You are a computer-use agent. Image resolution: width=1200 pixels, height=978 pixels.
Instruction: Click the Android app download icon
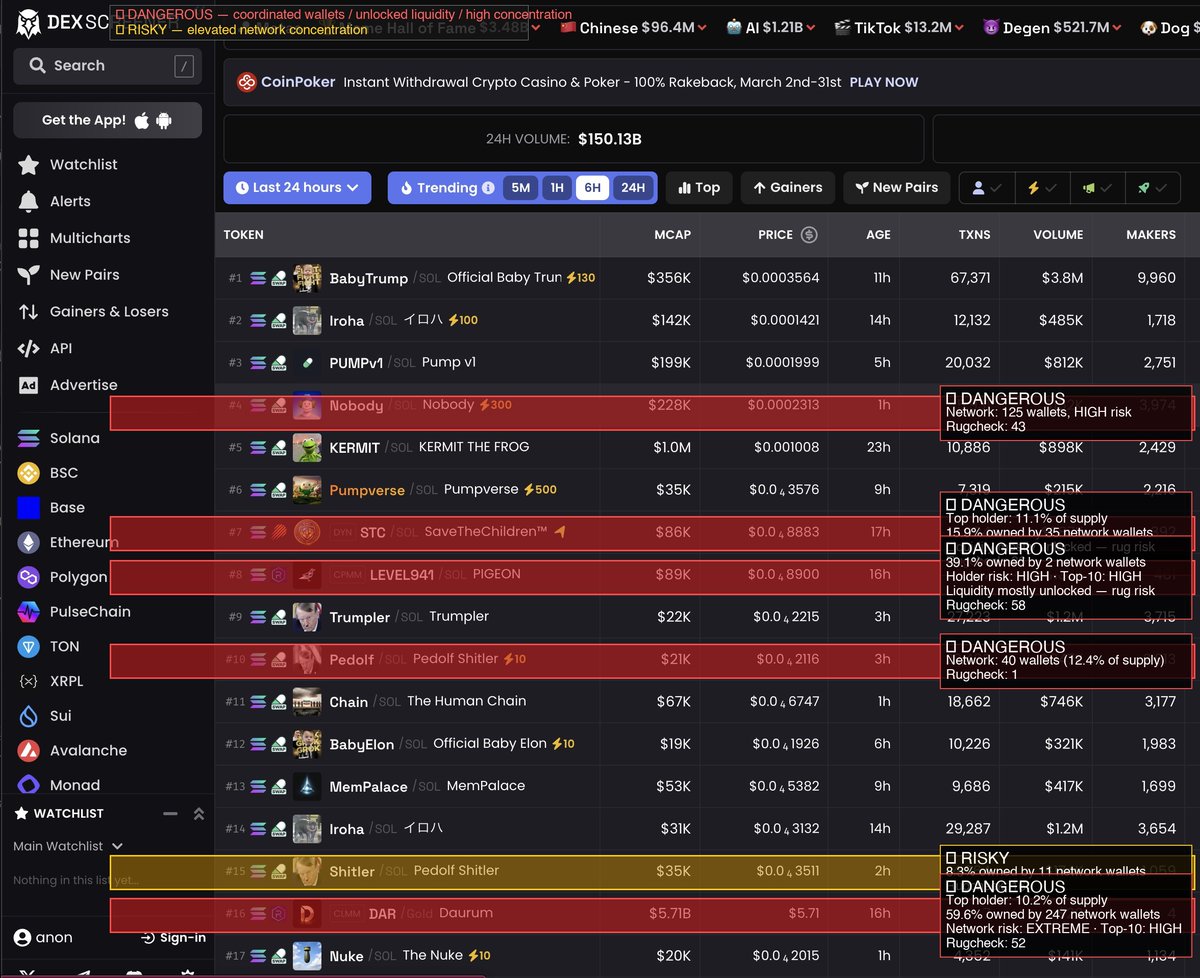(x=164, y=121)
